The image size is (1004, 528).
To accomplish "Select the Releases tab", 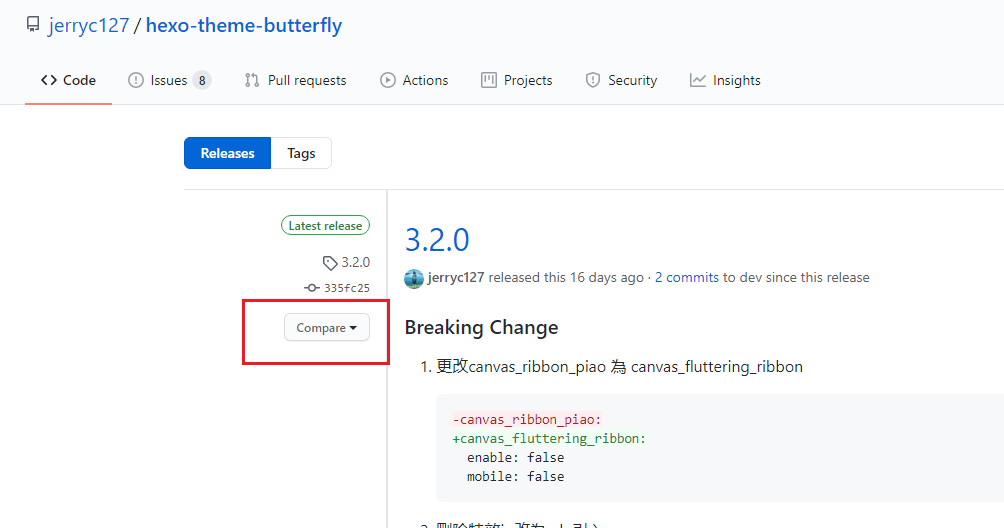I will (227, 153).
